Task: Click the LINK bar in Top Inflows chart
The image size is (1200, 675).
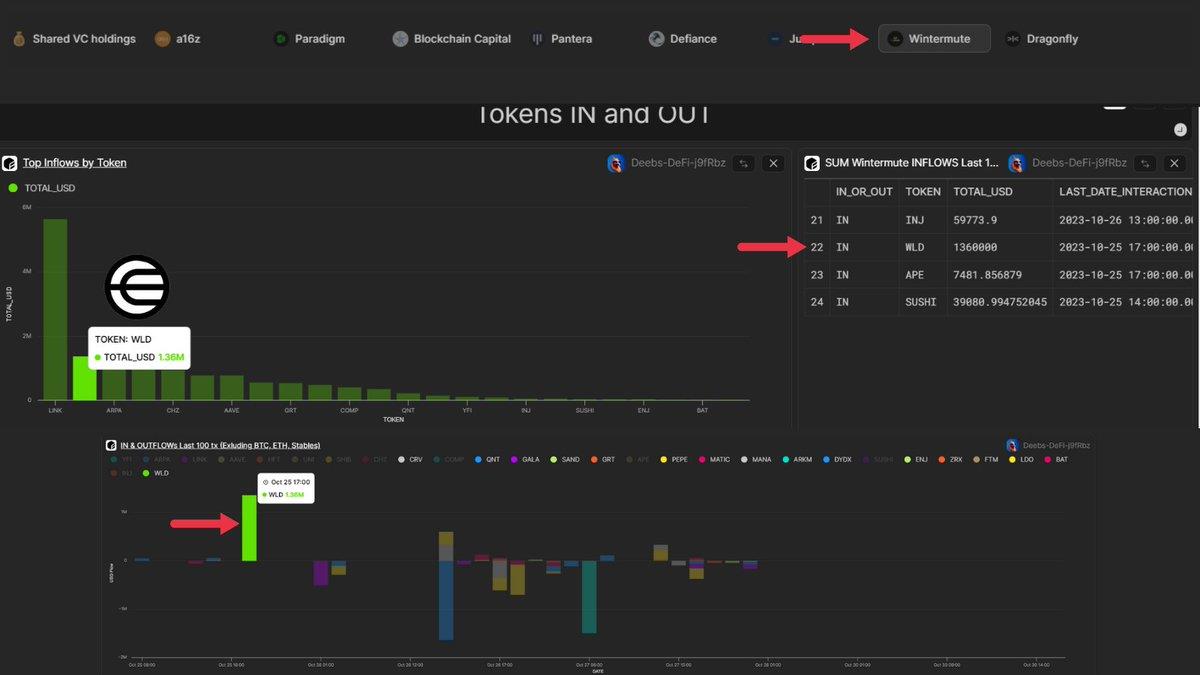Action: pyautogui.click(x=55, y=309)
